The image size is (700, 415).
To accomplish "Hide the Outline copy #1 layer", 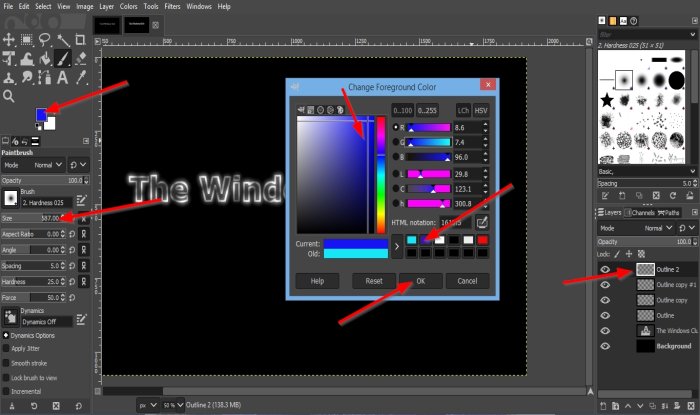I will [x=605, y=285].
